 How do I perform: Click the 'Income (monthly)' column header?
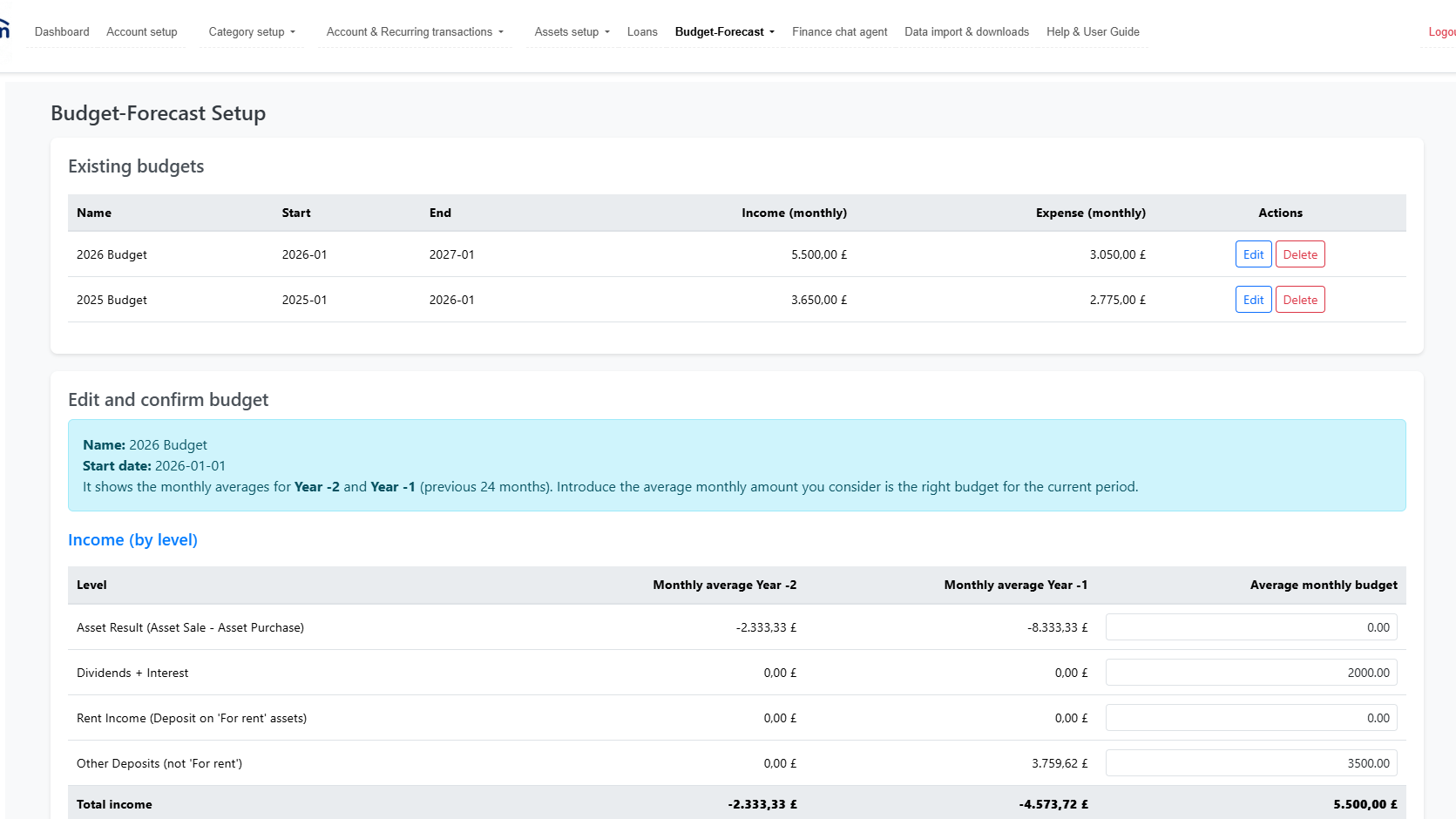794,213
